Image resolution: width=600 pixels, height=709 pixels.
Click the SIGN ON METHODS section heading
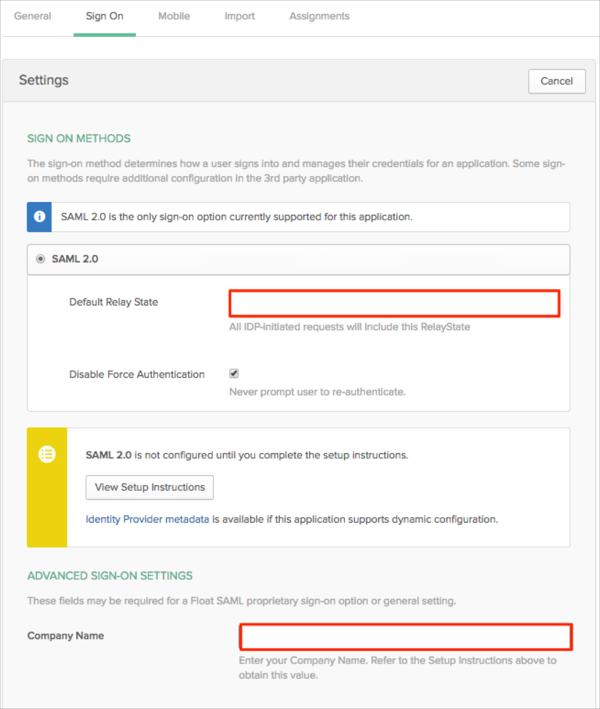79,138
